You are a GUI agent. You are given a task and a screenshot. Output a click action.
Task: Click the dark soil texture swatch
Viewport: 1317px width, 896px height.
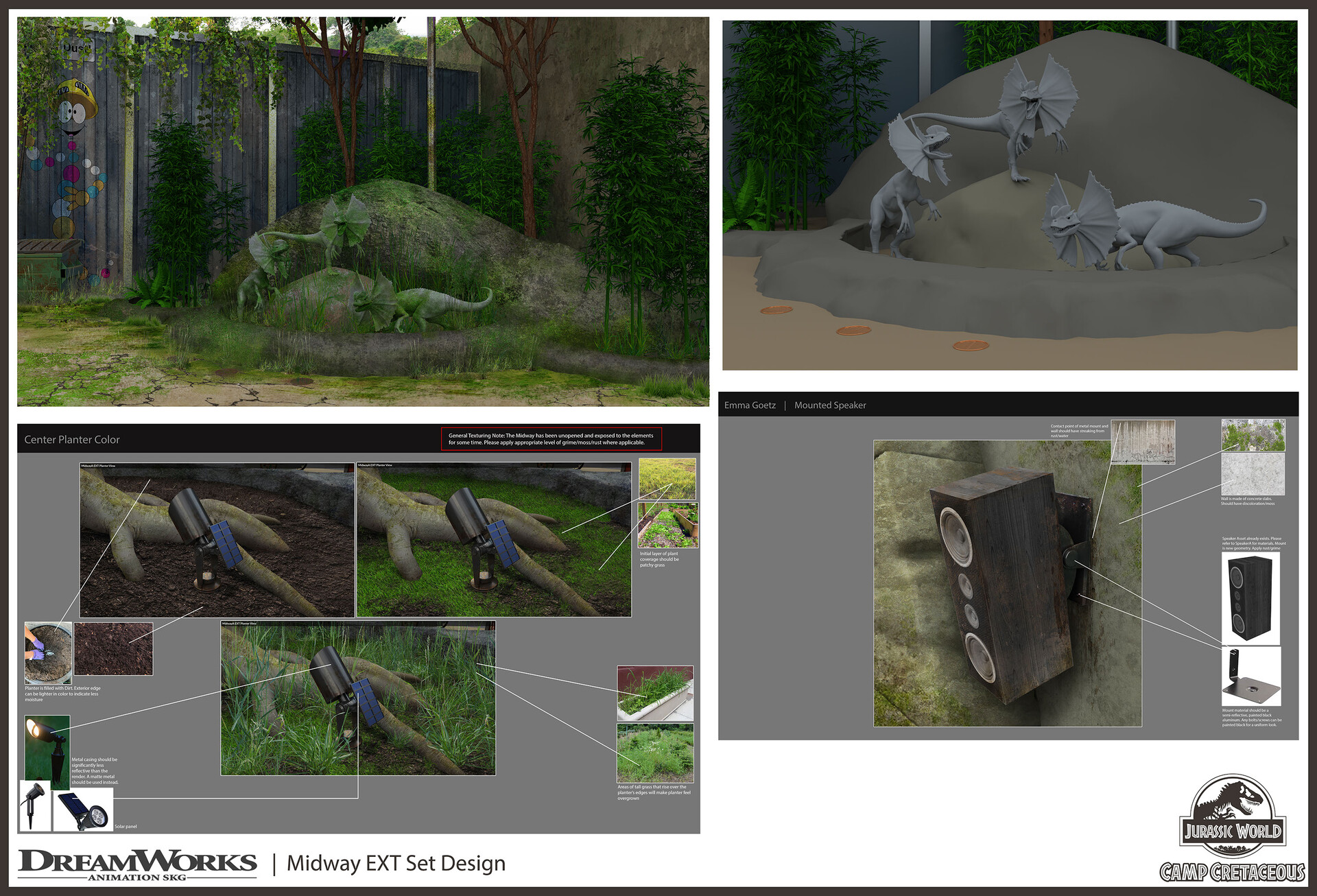click(x=113, y=649)
